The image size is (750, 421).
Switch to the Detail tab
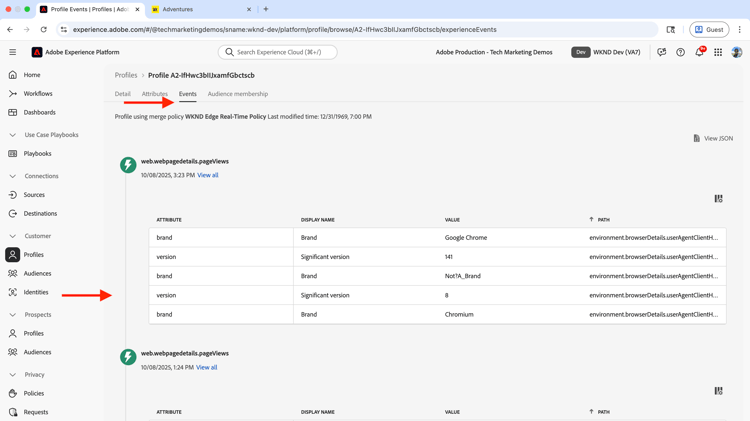tap(122, 94)
